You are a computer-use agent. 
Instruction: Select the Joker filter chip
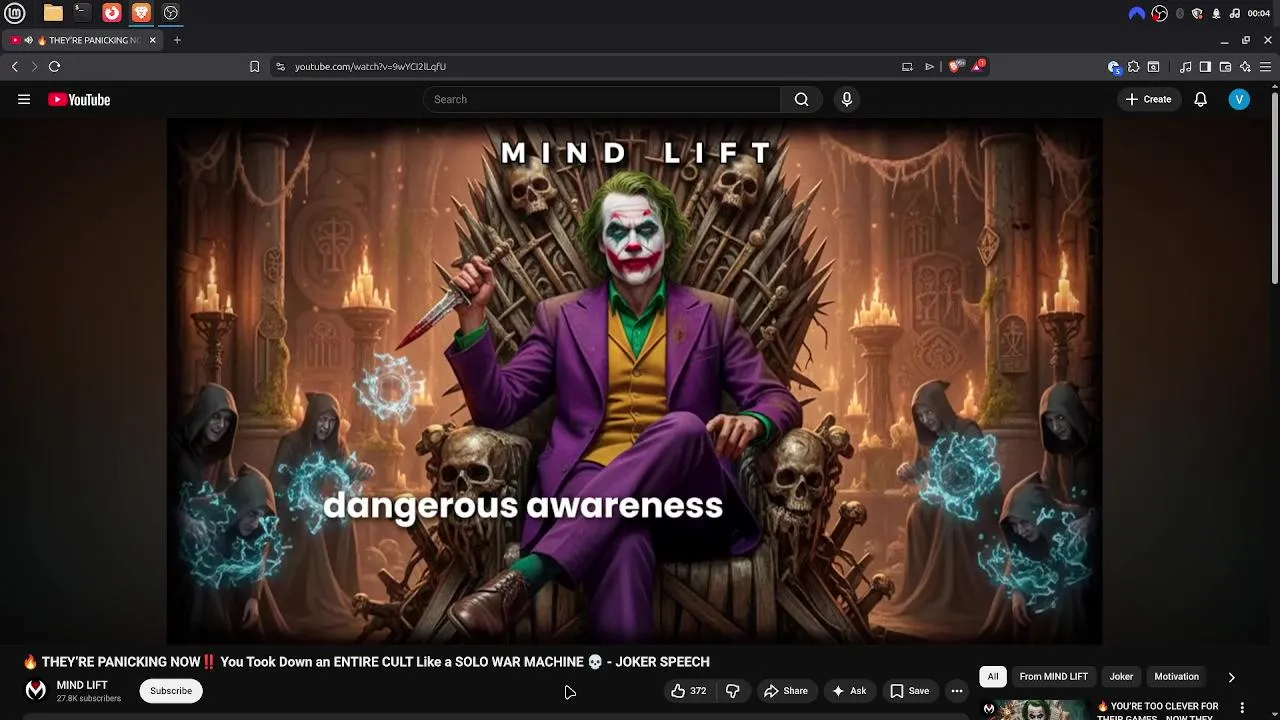1121,677
